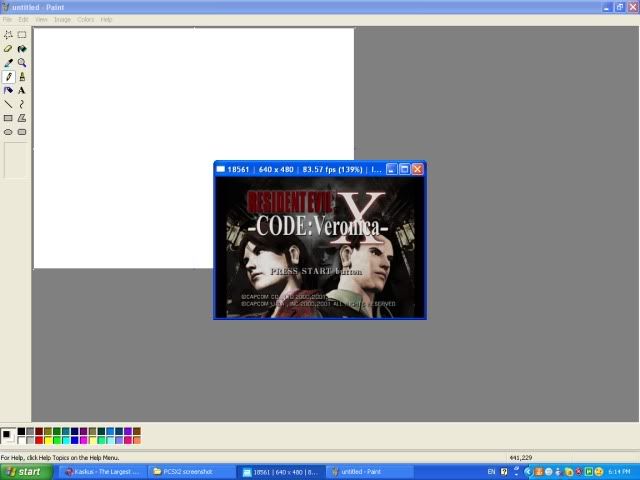Select the Pencil tool

[x=8, y=76]
